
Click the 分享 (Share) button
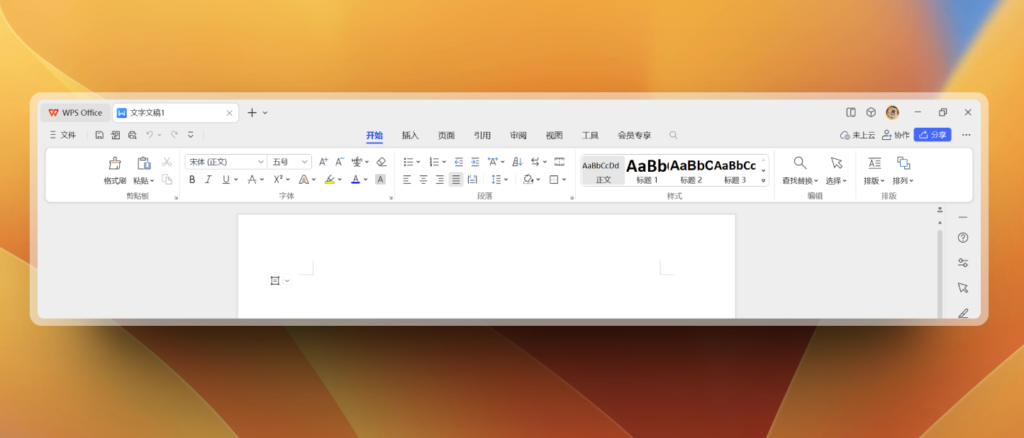(x=932, y=135)
